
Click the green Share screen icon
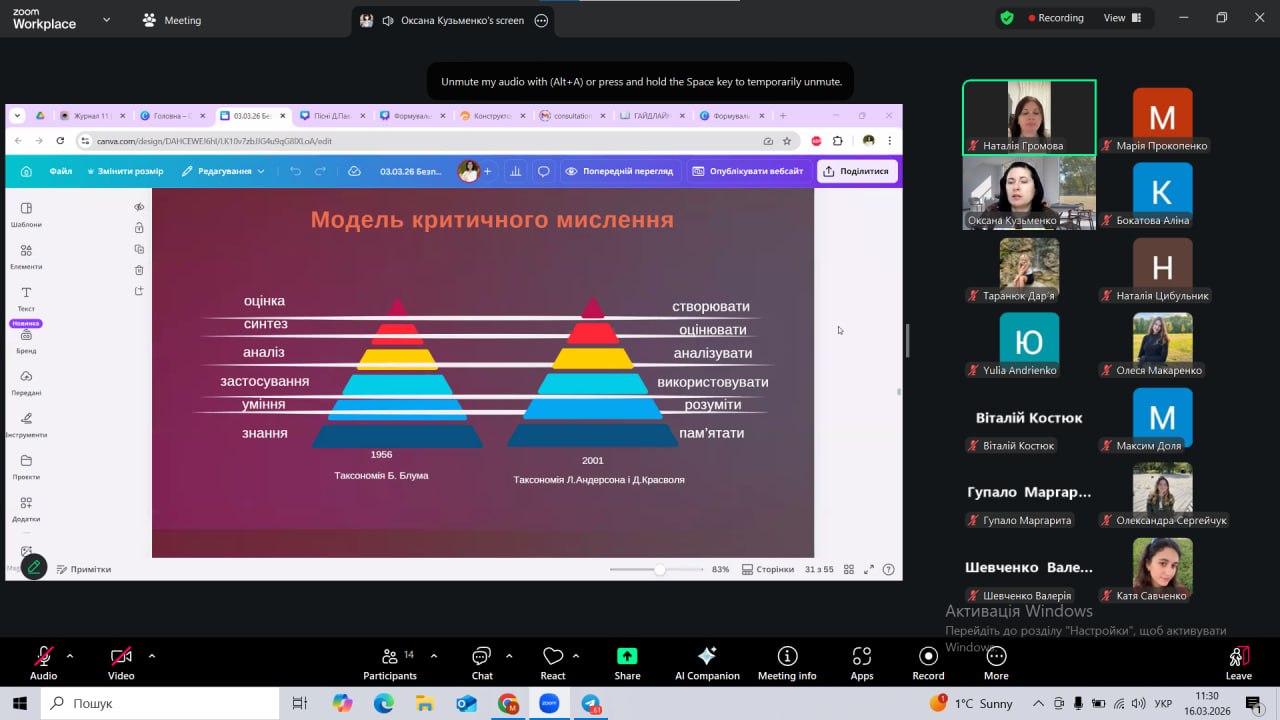[627, 663]
